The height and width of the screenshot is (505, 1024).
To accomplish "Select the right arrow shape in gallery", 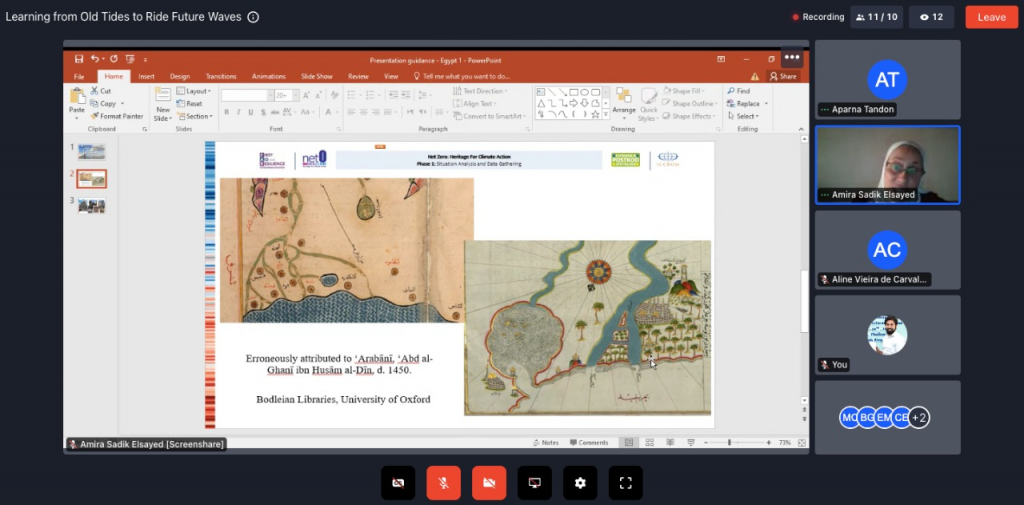I will (573, 103).
